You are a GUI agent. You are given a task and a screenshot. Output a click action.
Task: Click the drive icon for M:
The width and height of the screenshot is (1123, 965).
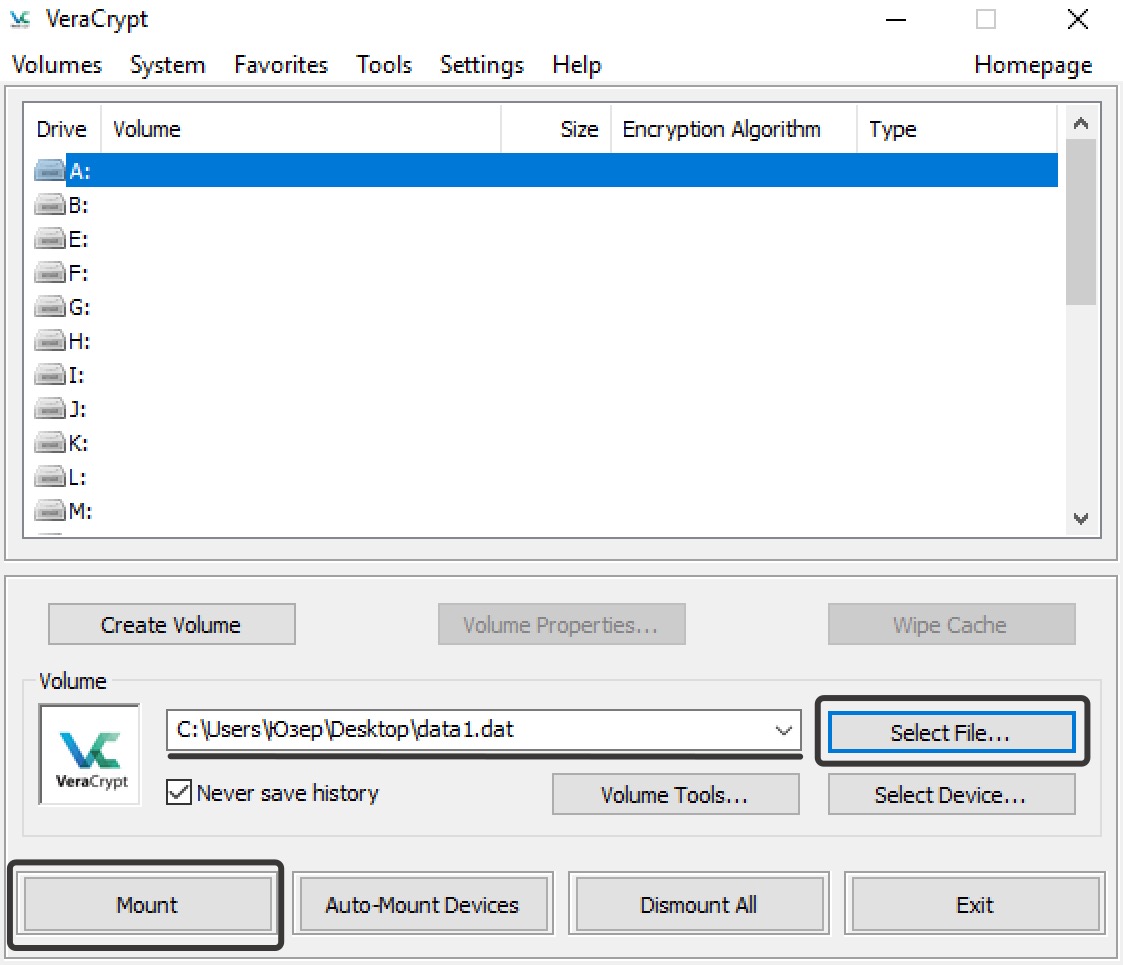[x=49, y=511]
